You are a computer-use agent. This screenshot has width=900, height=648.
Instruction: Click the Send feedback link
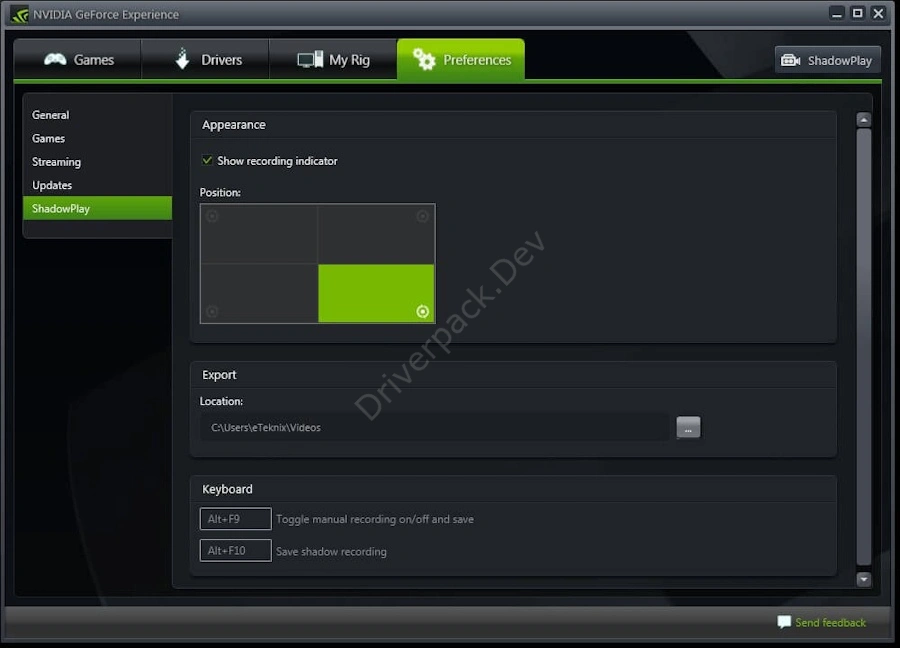[x=831, y=623]
